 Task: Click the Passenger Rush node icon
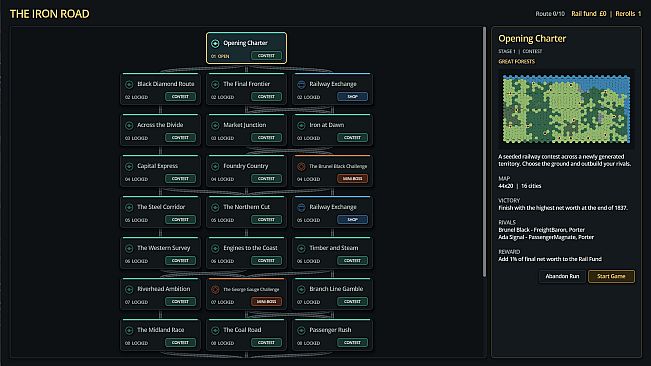(x=301, y=330)
